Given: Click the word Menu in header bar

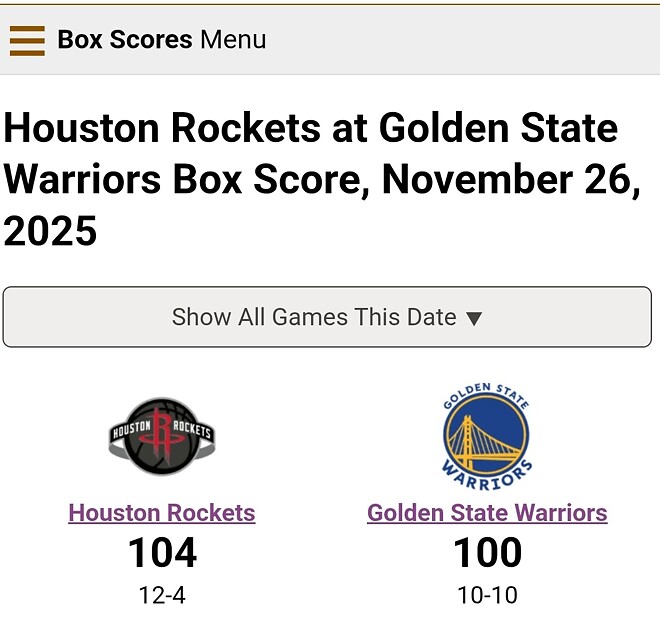Looking at the screenshot, I should point(233,40).
